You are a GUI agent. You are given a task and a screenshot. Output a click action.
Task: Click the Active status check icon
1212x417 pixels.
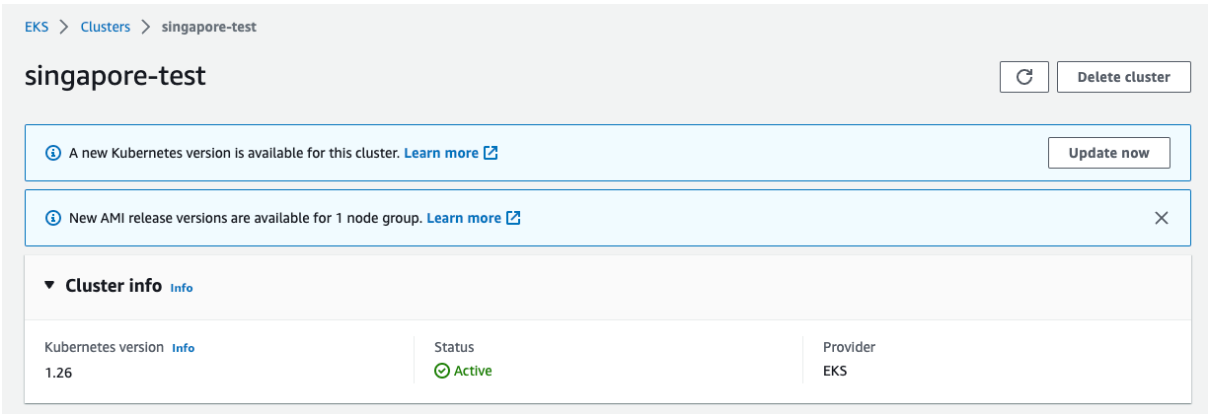(x=441, y=372)
